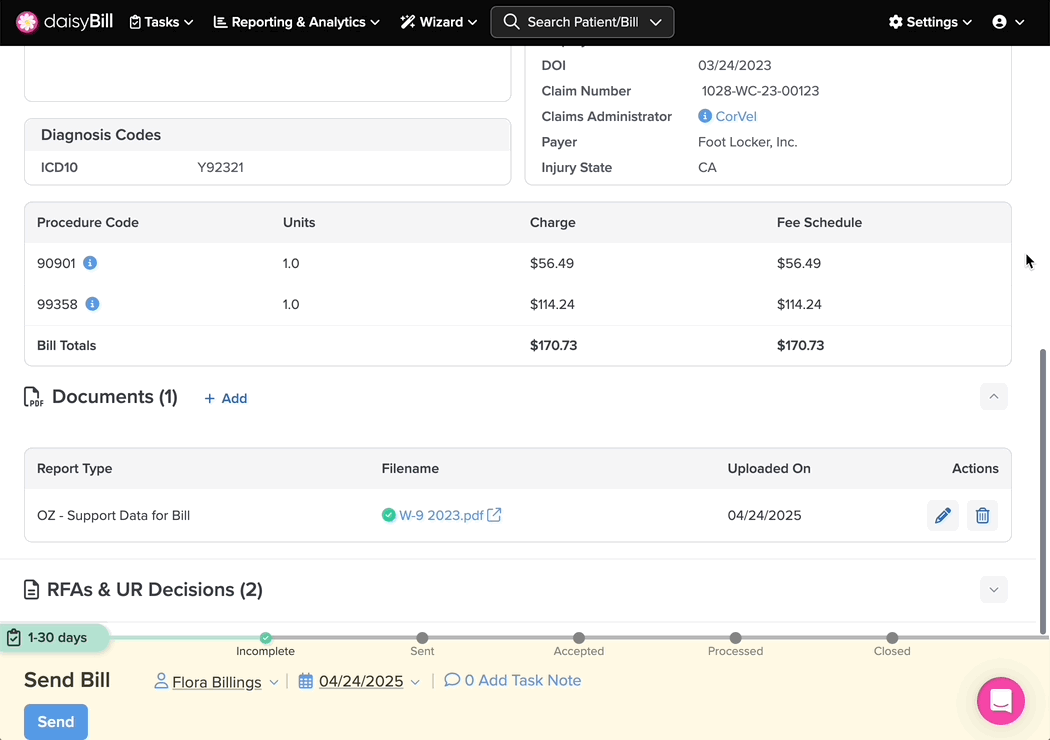Open the user account icon menu
Image resolution: width=1050 pixels, height=740 pixels.
(x=1008, y=22)
